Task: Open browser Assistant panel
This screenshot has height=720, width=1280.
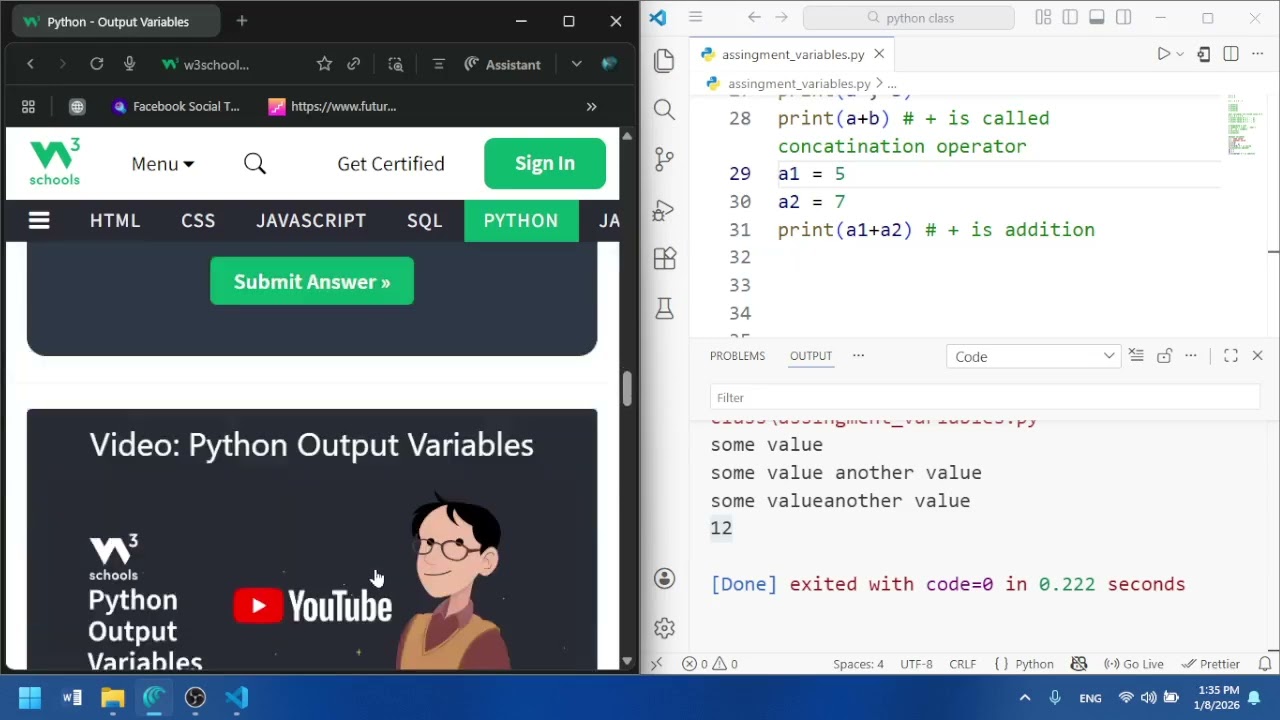Action: tap(503, 64)
